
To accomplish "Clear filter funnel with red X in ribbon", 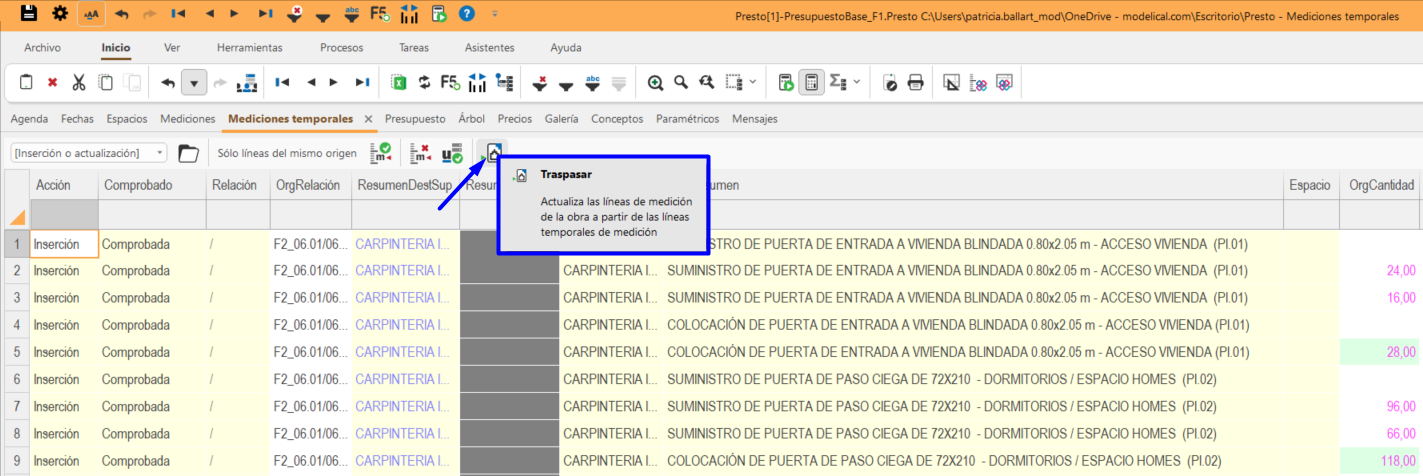I will point(540,83).
